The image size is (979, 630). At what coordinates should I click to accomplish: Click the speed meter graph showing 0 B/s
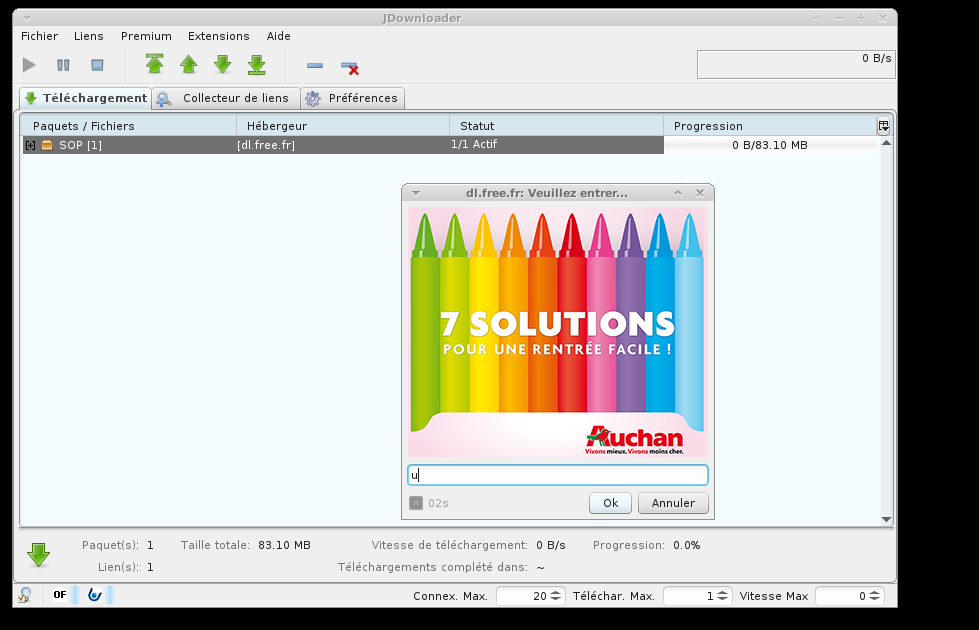click(x=796, y=65)
